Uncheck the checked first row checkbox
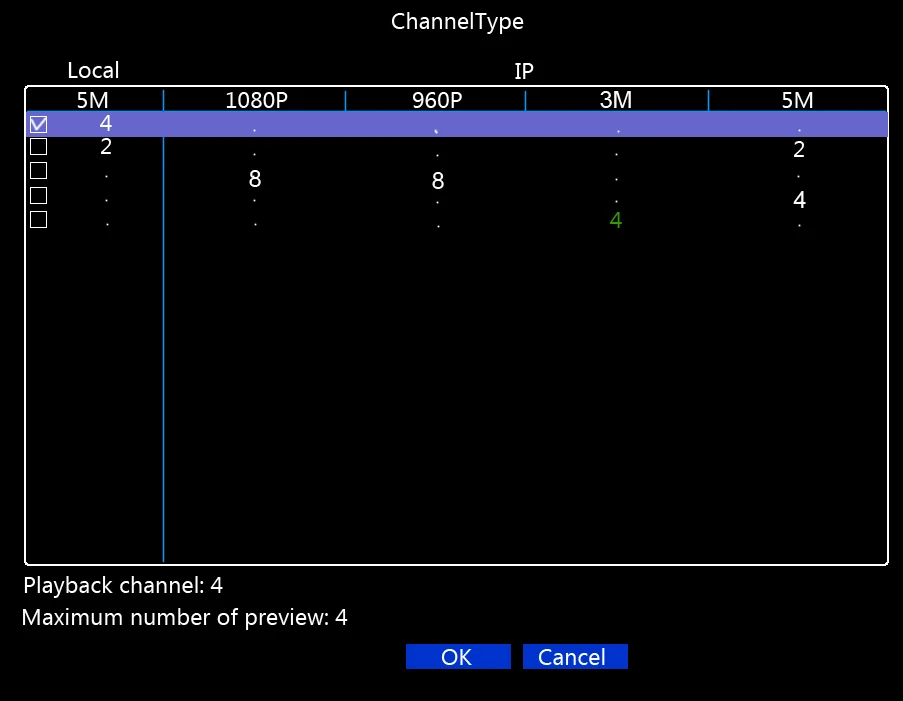Screen dimensions: 903x701 tap(39, 124)
